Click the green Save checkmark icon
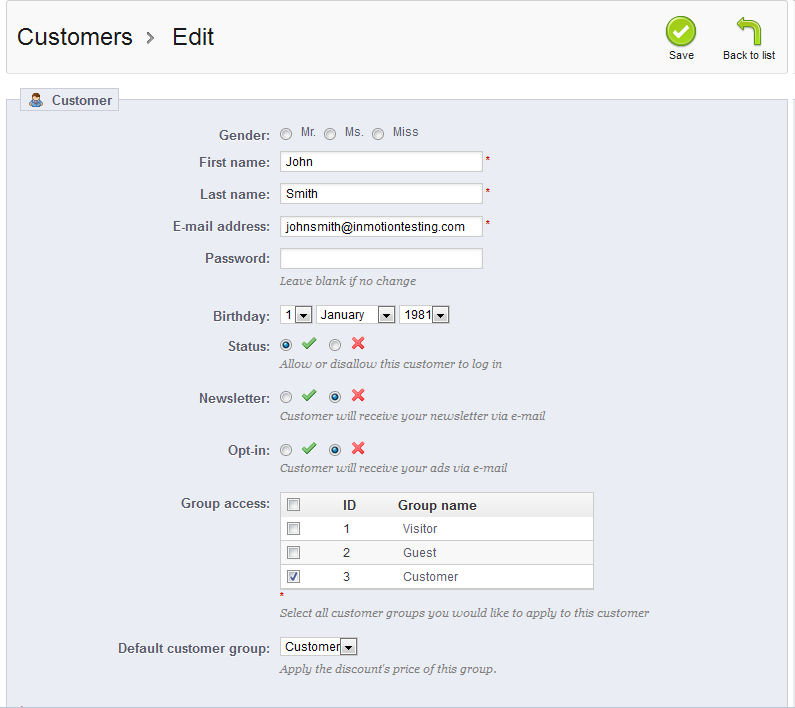Image resolution: width=795 pixels, height=708 pixels. tap(681, 31)
